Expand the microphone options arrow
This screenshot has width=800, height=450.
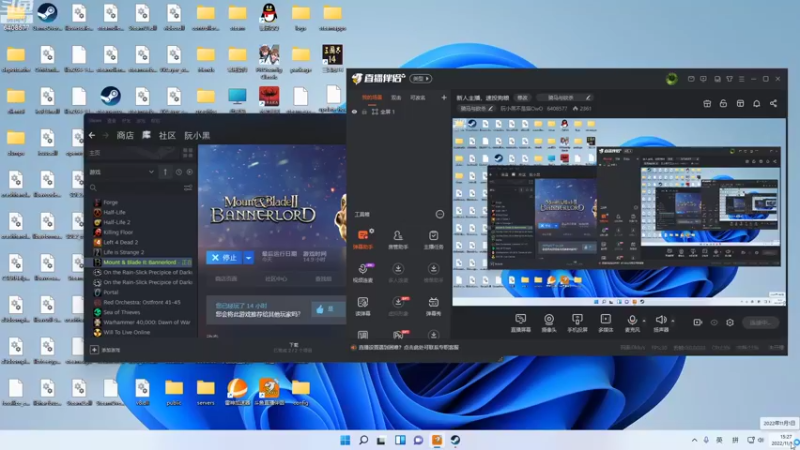point(644,321)
